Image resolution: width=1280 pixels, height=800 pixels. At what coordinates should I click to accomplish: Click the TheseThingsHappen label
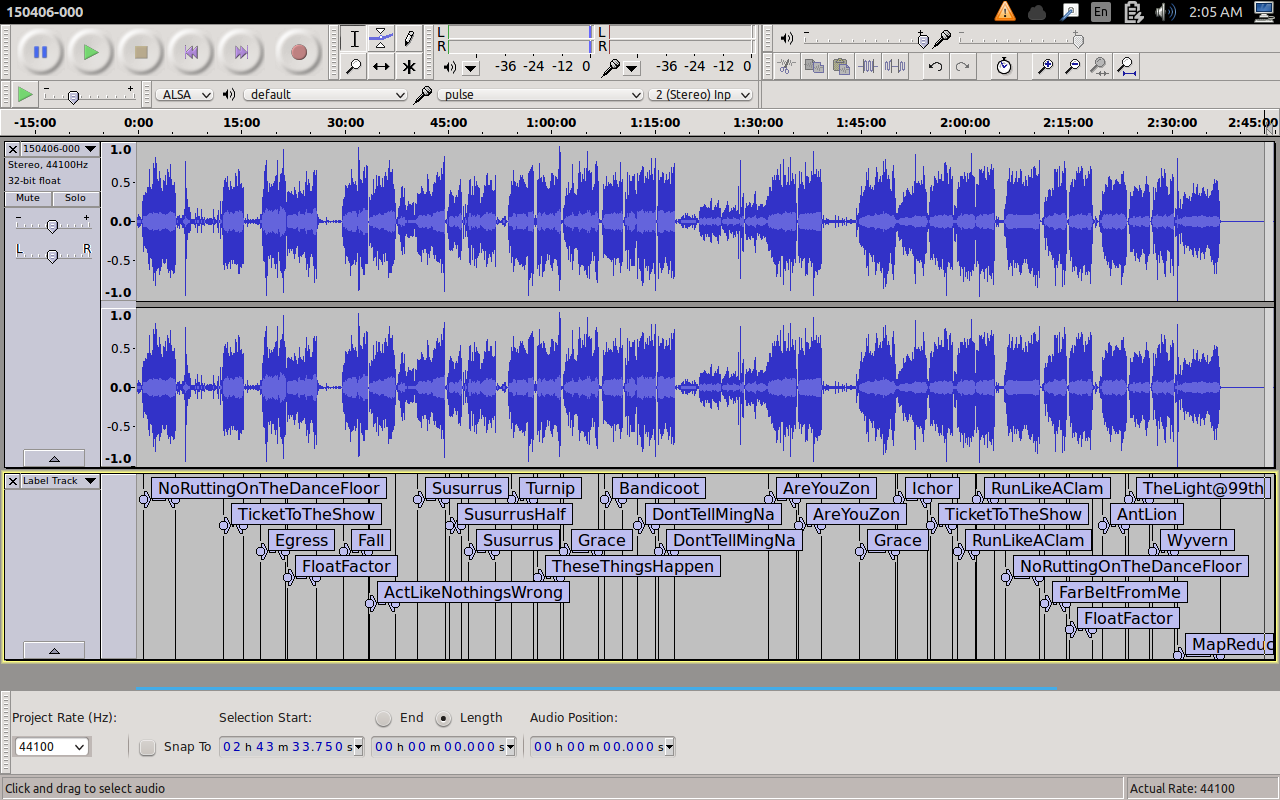pos(632,566)
